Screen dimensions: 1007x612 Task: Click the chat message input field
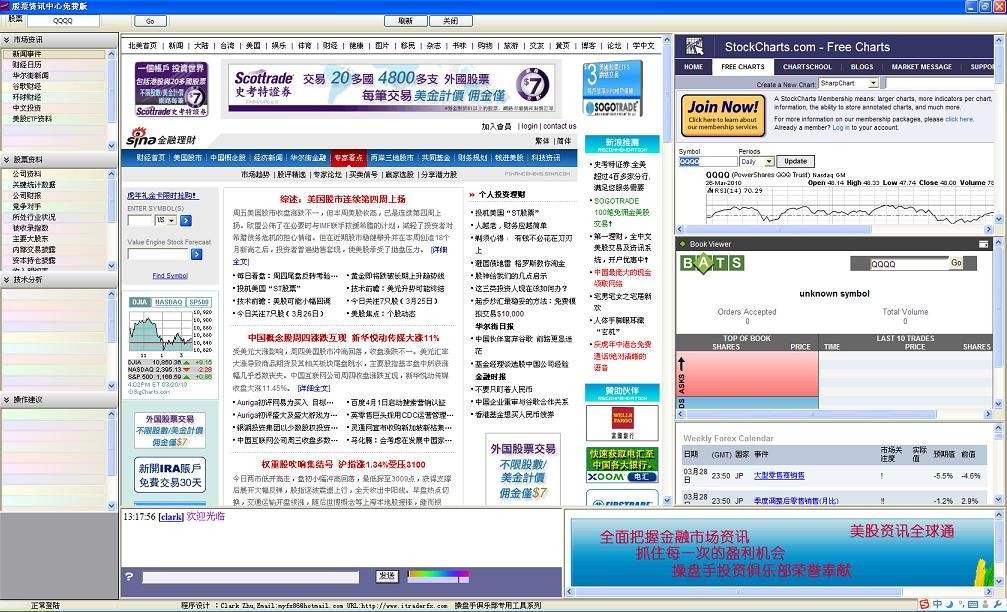pyautogui.click(x=250, y=577)
